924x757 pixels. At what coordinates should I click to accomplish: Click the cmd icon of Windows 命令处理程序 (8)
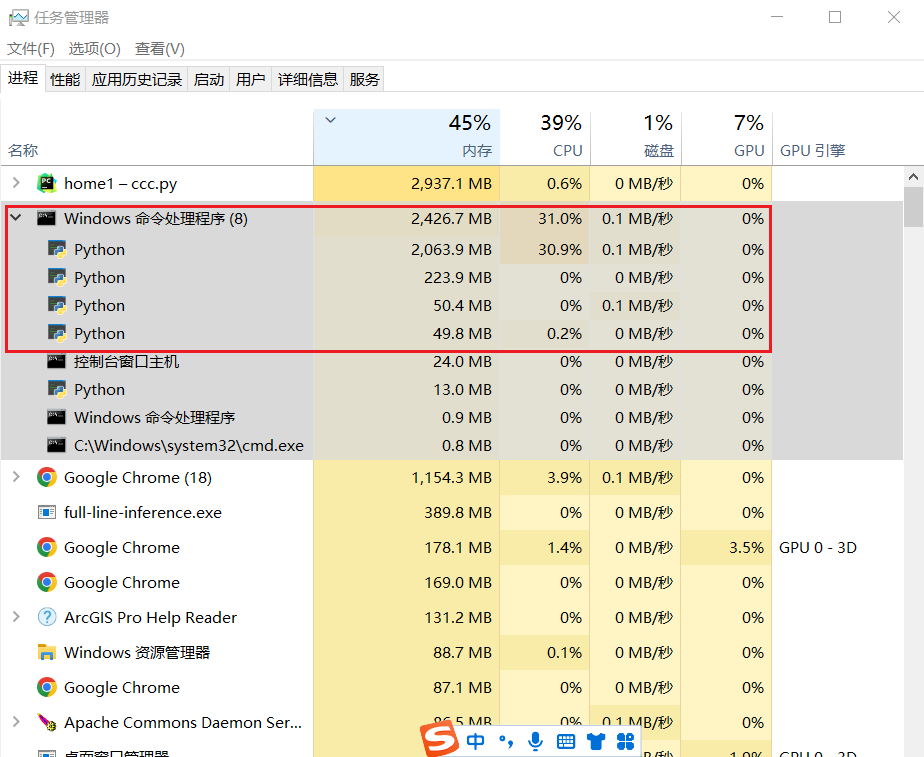point(47,219)
